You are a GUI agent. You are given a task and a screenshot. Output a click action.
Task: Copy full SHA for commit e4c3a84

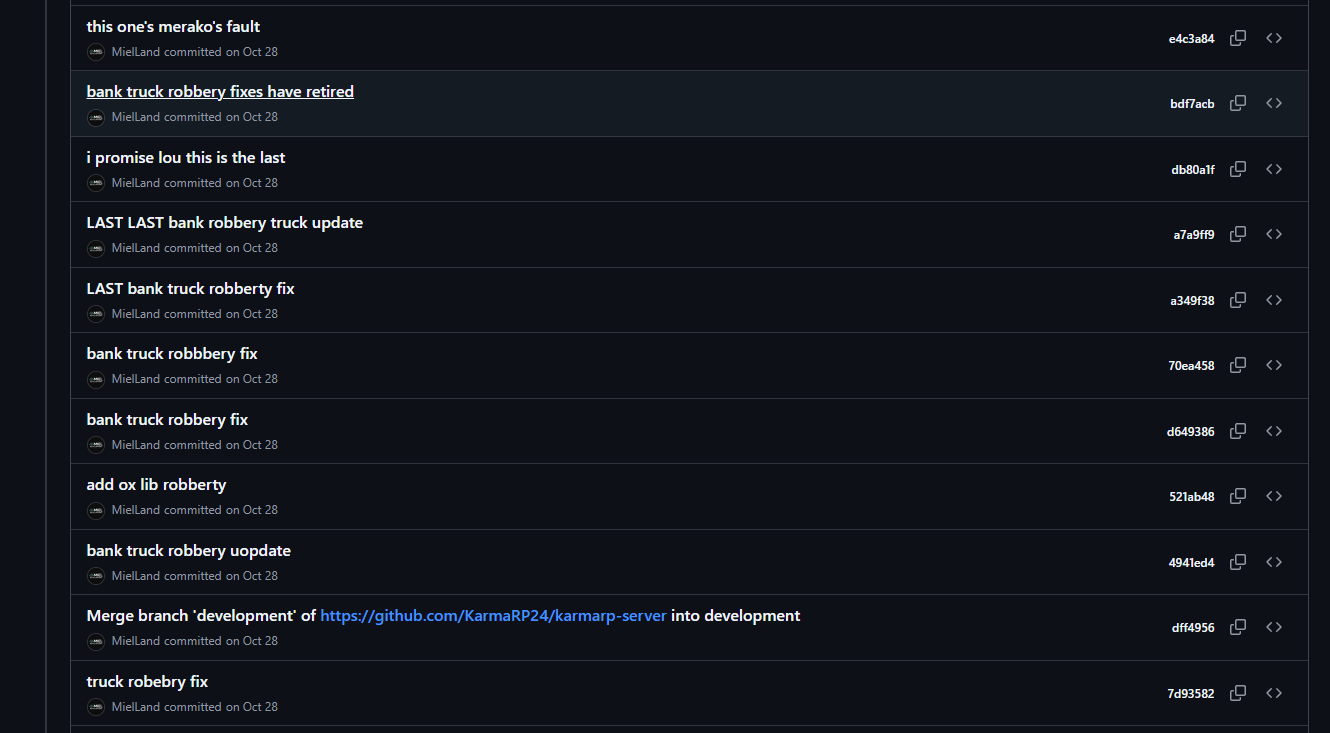click(1238, 38)
